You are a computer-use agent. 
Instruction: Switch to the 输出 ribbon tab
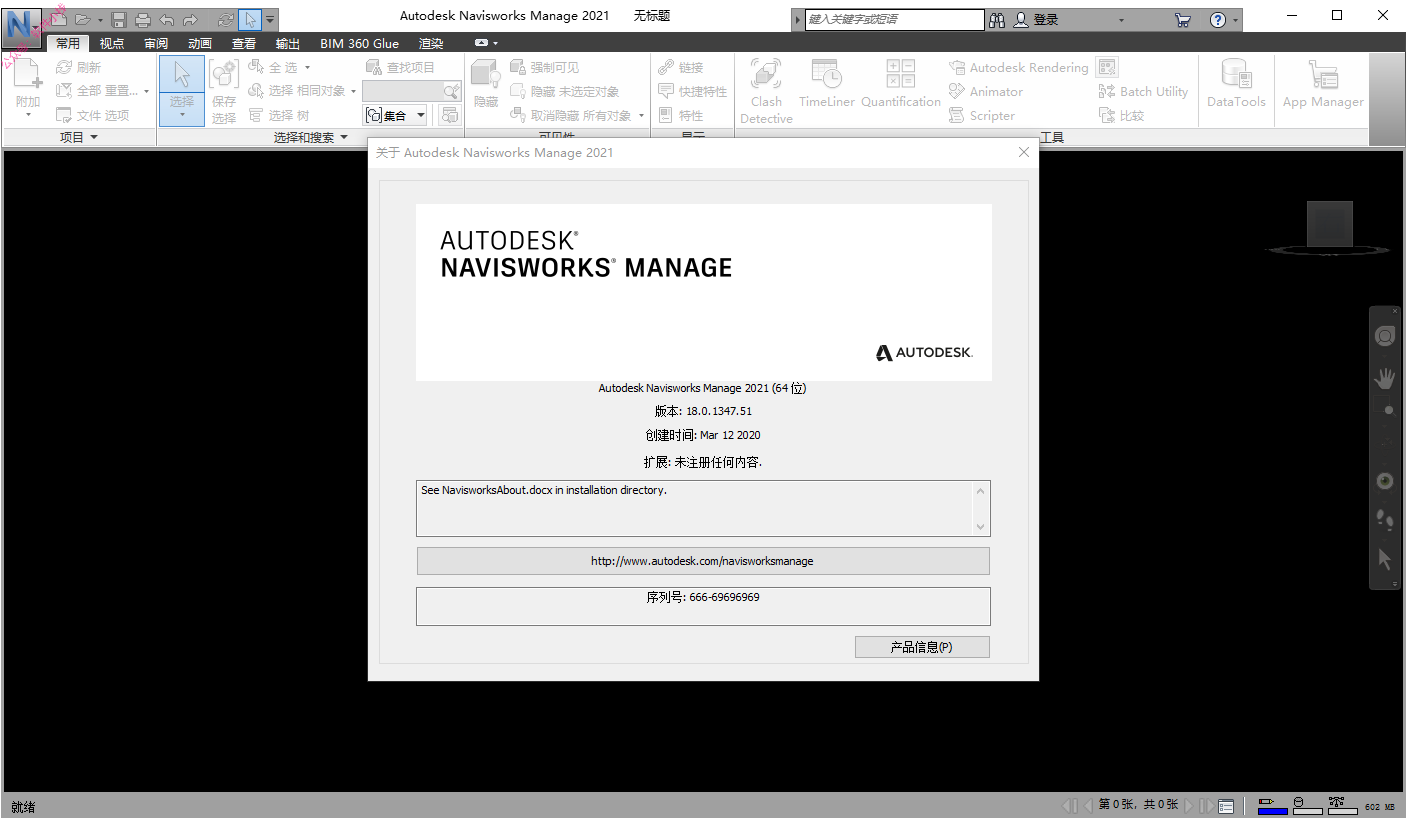coord(288,43)
